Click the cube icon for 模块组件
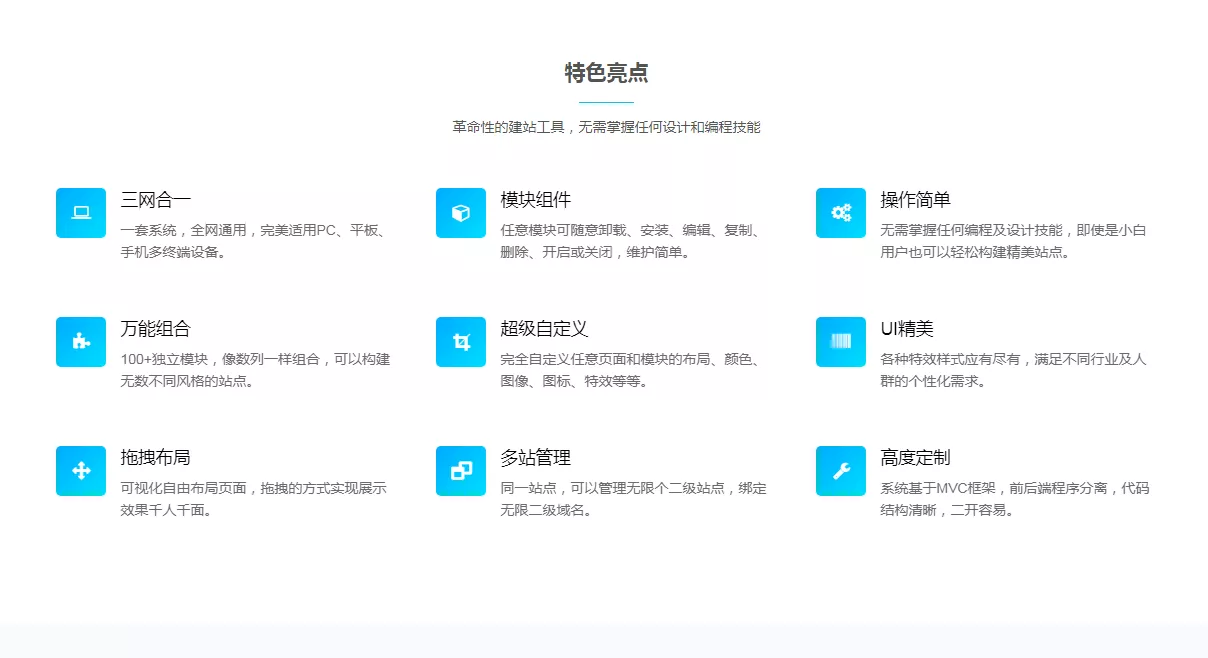The width and height of the screenshot is (1208, 658). click(x=461, y=213)
